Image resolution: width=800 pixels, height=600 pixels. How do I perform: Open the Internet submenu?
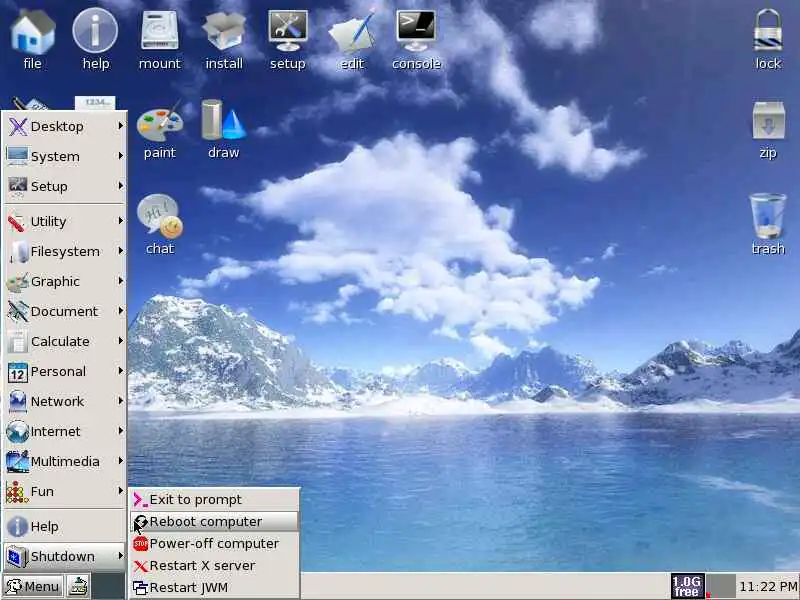click(65, 432)
